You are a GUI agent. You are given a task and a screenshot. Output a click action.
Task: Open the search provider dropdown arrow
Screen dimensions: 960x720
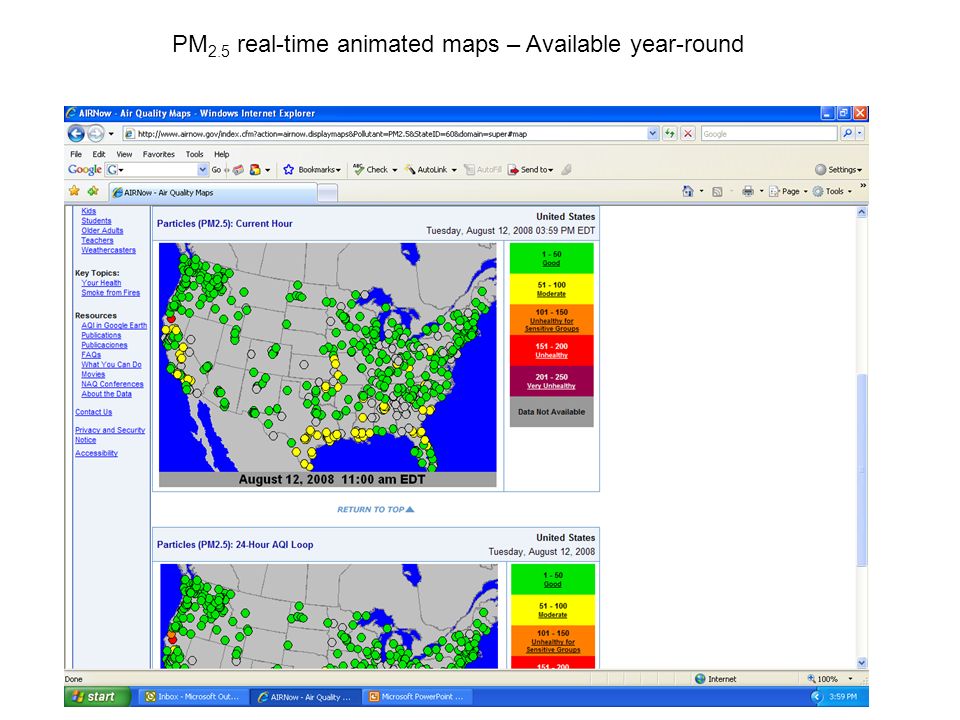(x=860, y=133)
